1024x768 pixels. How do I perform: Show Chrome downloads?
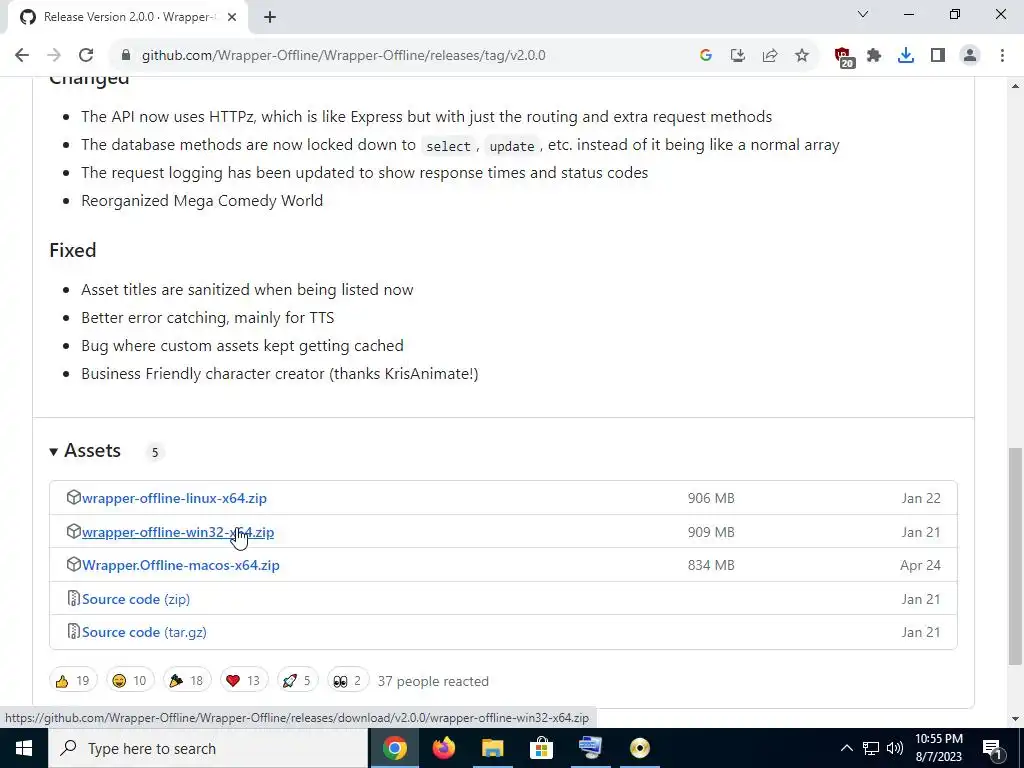click(x=906, y=56)
